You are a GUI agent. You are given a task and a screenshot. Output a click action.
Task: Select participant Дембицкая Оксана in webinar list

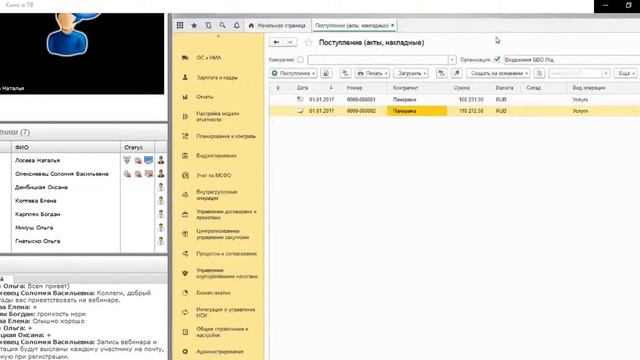pos(41,187)
